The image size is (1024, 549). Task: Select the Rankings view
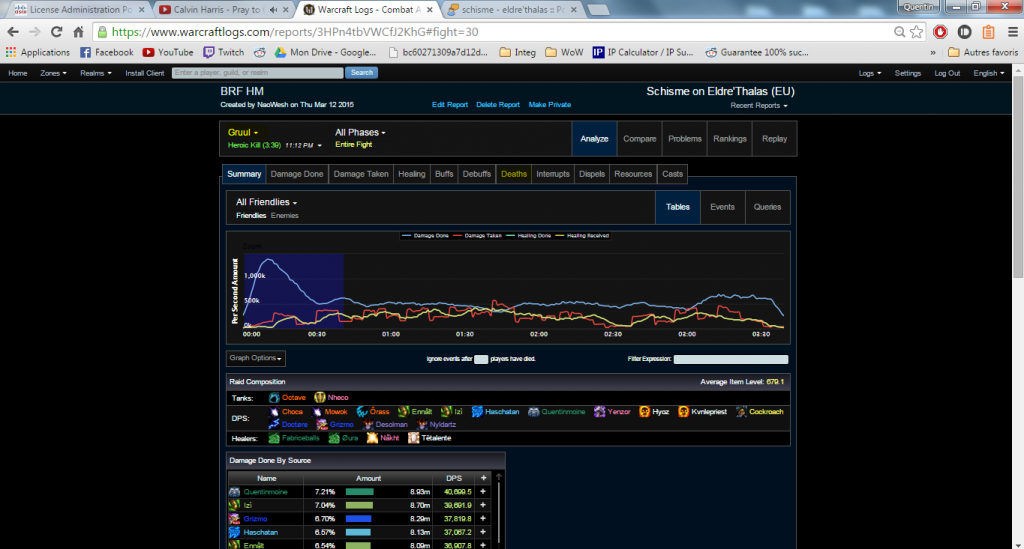729,138
